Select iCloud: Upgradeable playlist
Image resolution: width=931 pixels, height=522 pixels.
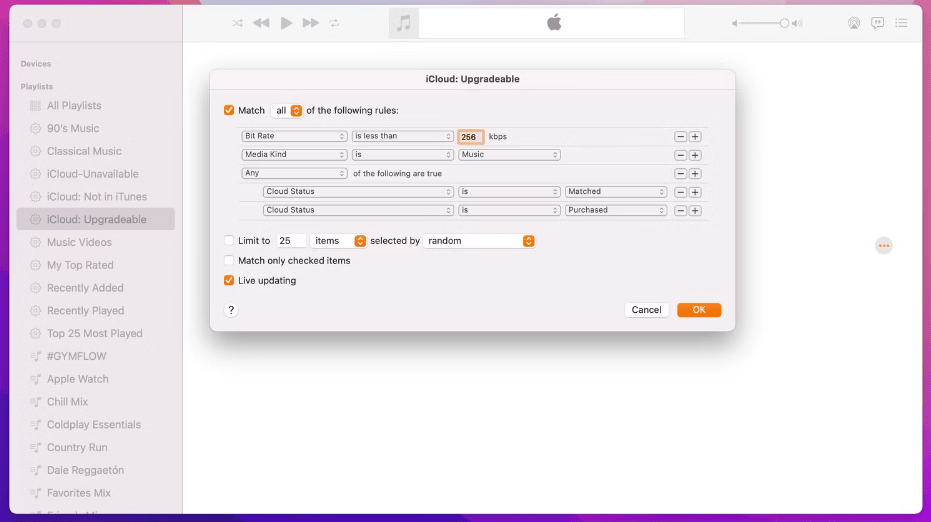click(x=96, y=219)
